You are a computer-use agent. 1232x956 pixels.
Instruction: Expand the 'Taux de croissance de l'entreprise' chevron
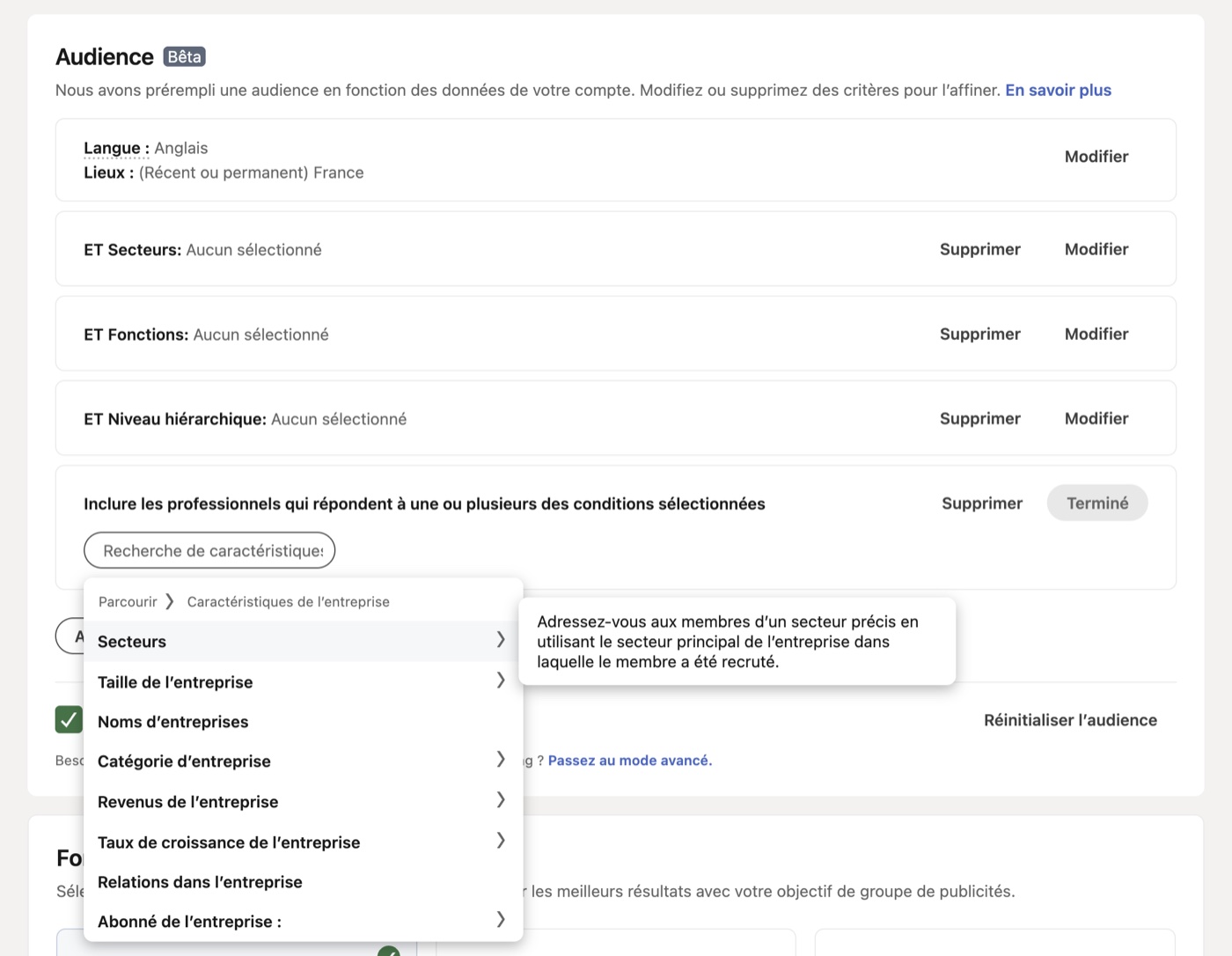point(500,841)
